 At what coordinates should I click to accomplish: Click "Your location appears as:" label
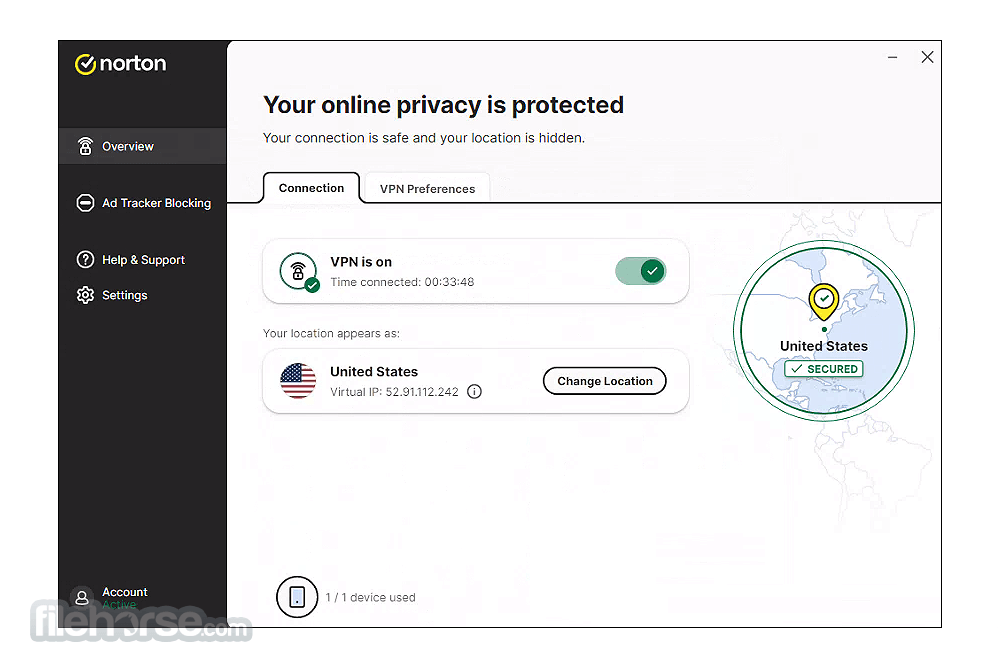pyautogui.click(x=331, y=333)
